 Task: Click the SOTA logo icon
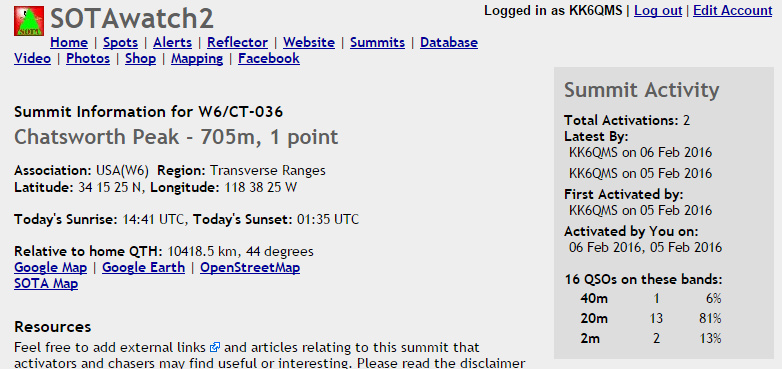pos(29,21)
